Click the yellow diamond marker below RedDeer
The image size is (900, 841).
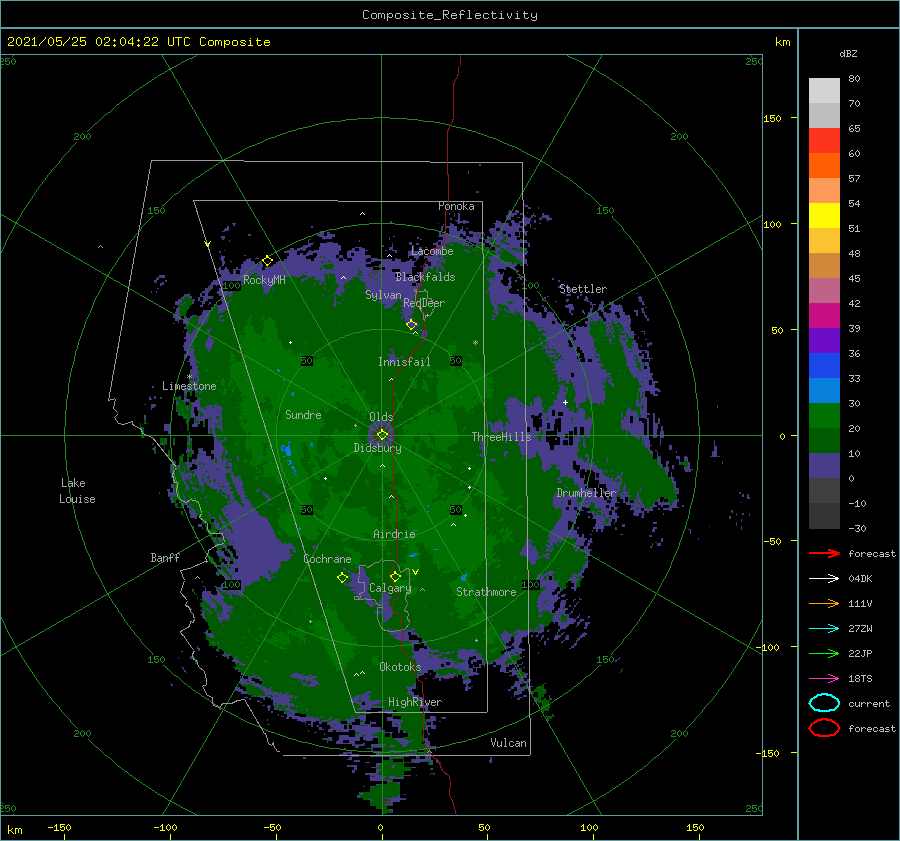click(x=411, y=325)
